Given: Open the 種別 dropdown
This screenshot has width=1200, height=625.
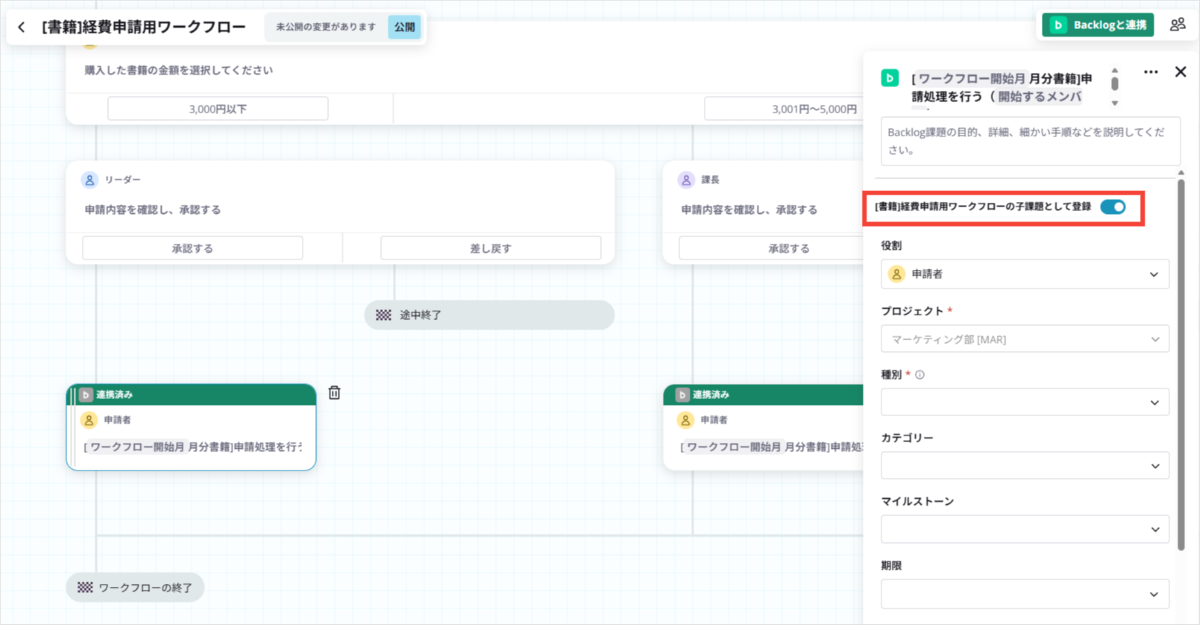Looking at the screenshot, I should (x=1025, y=402).
